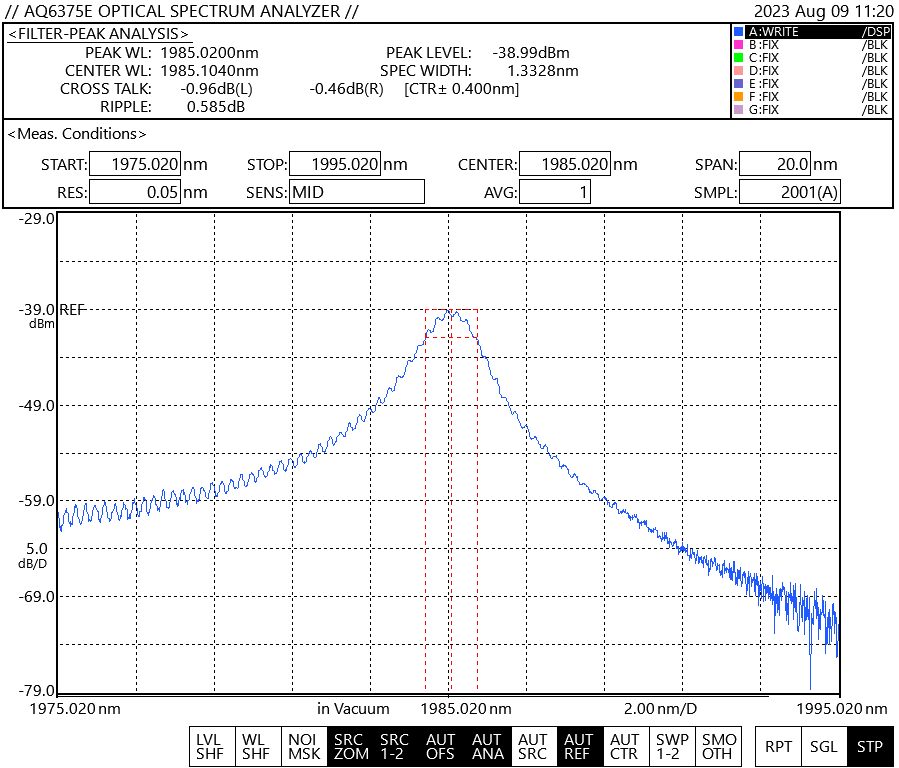Screen dimensions: 899x768
Task: Click the START wavelength input field
Action: pos(135,165)
